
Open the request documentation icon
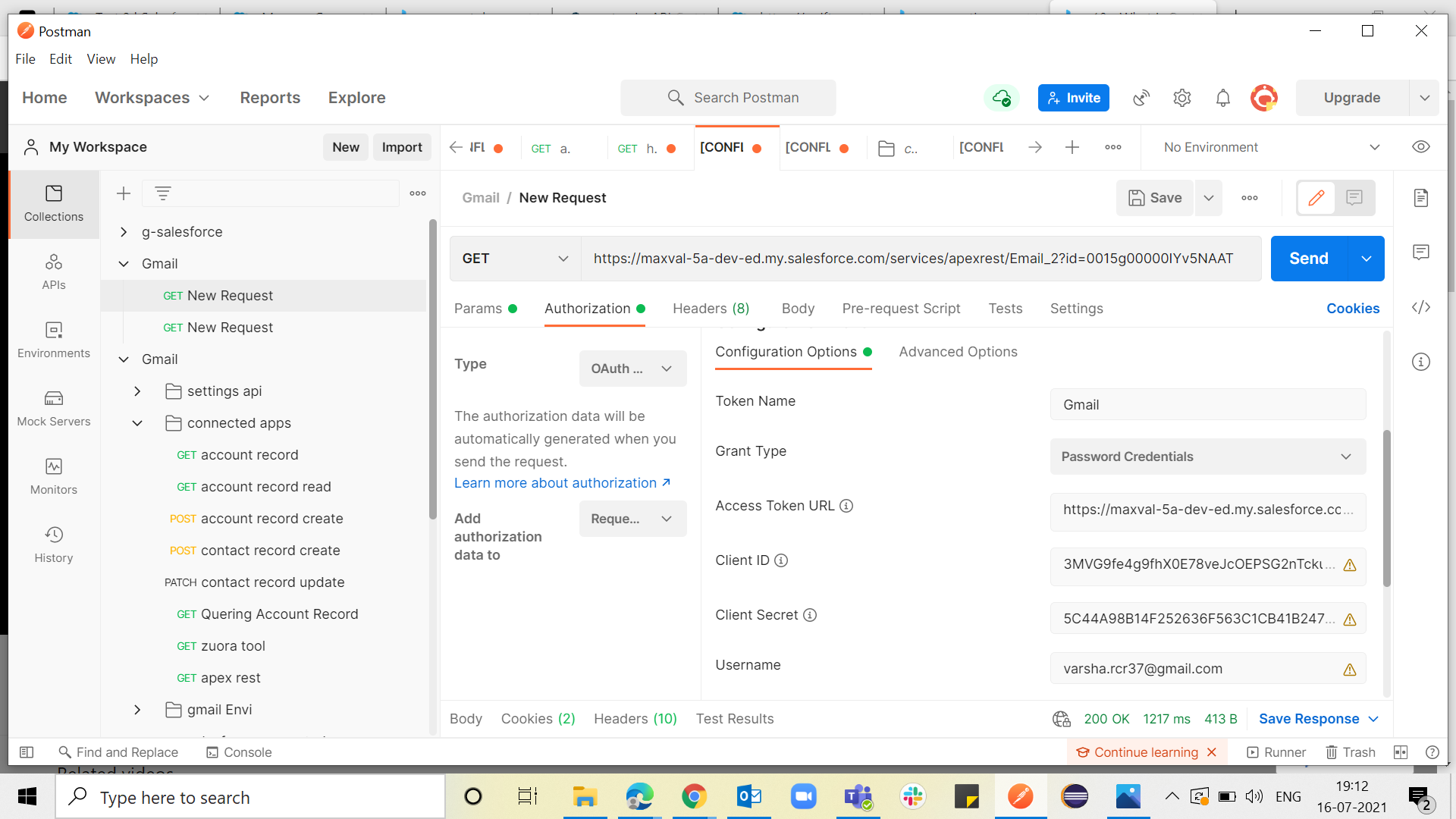[x=1421, y=198]
